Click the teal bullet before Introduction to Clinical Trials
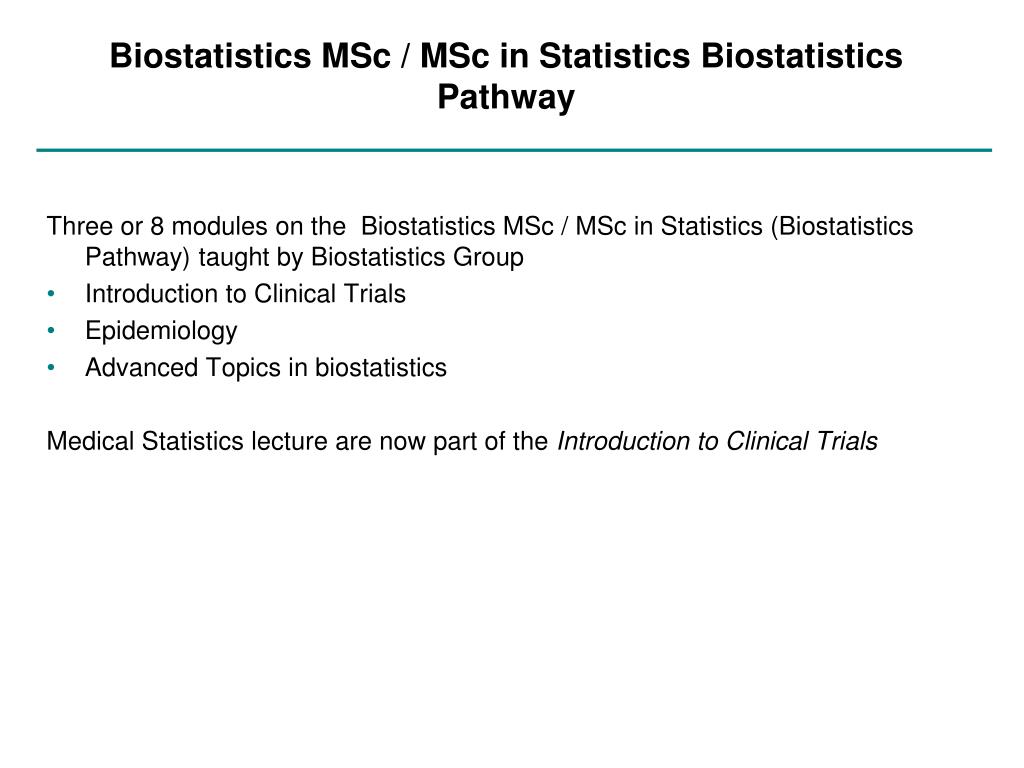Screen dimensions: 1024x768 click(x=51, y=294)
